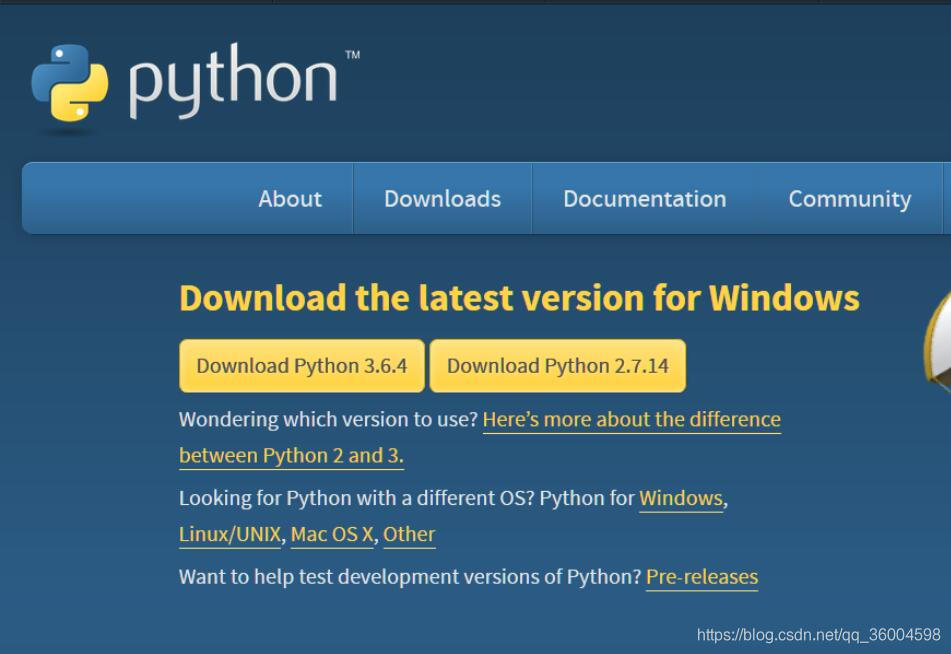Open the Linux/UNIX downloads link
The width and height of the screenshot is (951, 654).
point(230,534)
